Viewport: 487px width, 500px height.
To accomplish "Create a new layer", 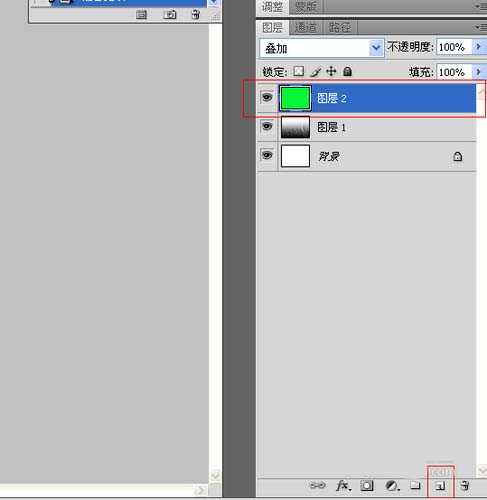I will [440, 486].
